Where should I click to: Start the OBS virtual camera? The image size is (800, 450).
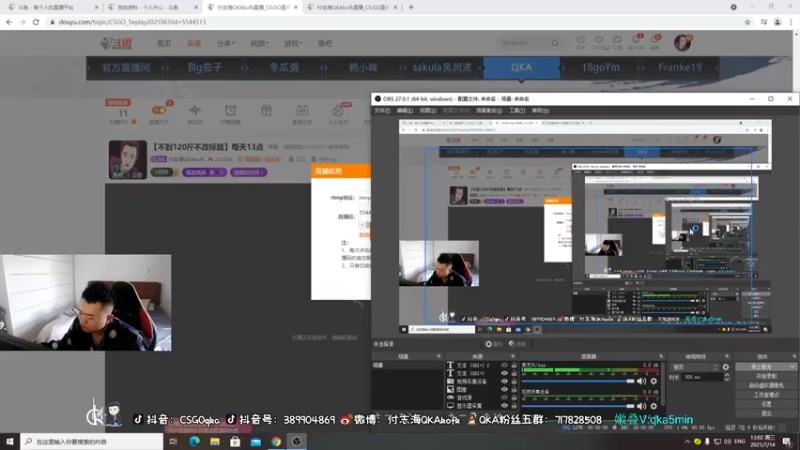pyautogui.click(x=766, y=385)
